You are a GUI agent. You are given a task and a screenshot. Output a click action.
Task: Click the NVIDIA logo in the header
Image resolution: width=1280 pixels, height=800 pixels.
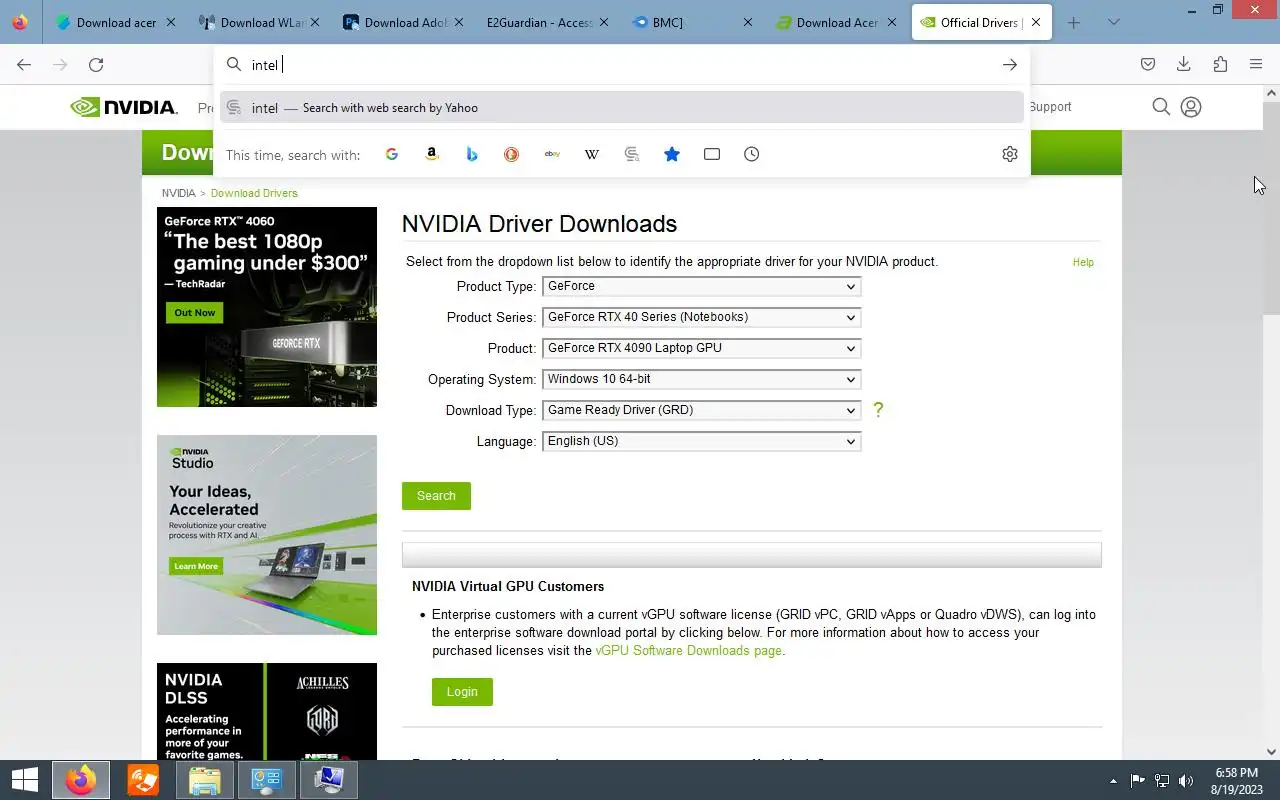tap(124, 107)
